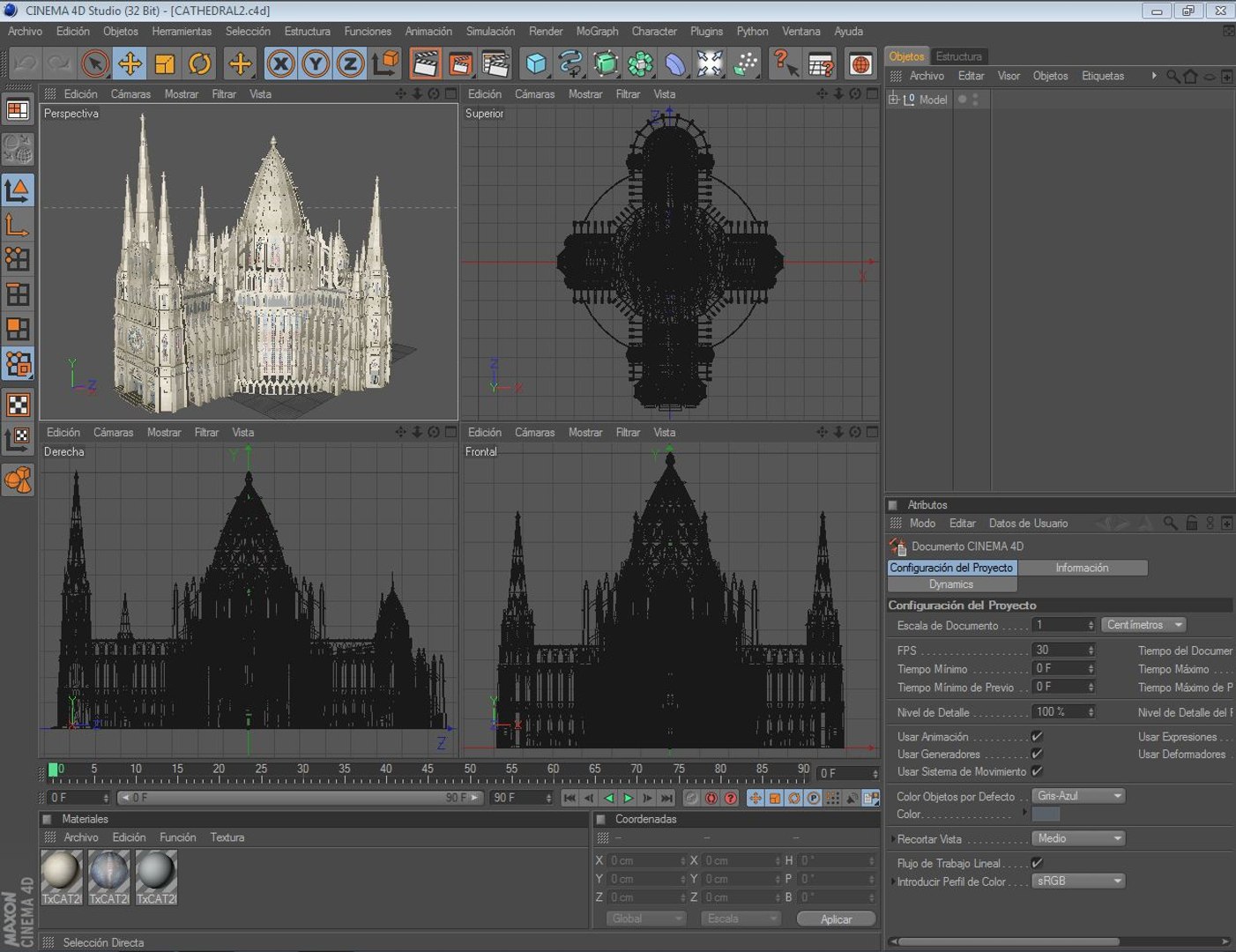Toggle X axis lock

click(280, 63)
